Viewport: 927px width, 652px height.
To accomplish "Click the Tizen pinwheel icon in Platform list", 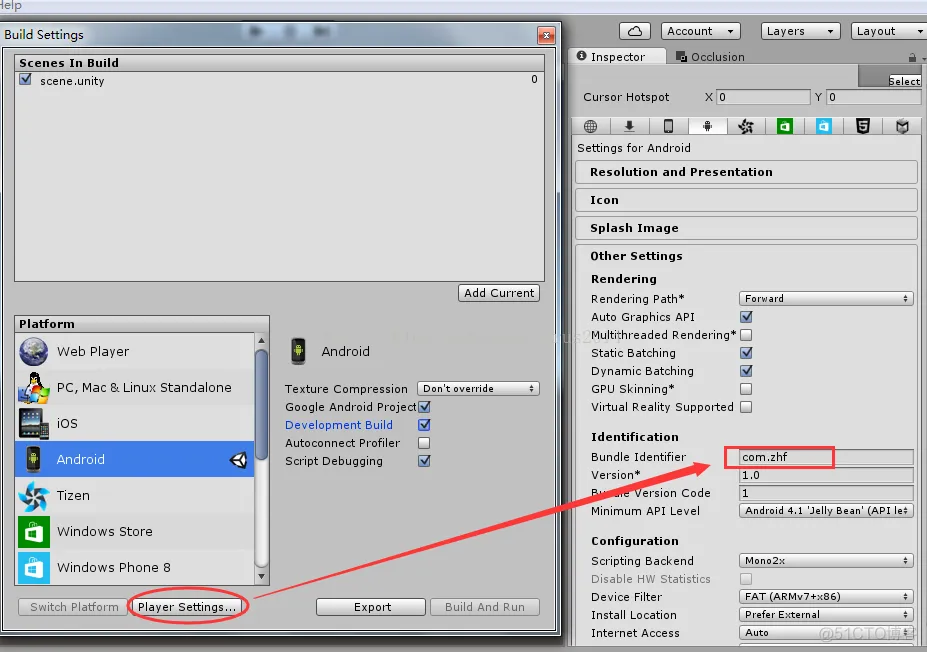I will coord(34,495).
